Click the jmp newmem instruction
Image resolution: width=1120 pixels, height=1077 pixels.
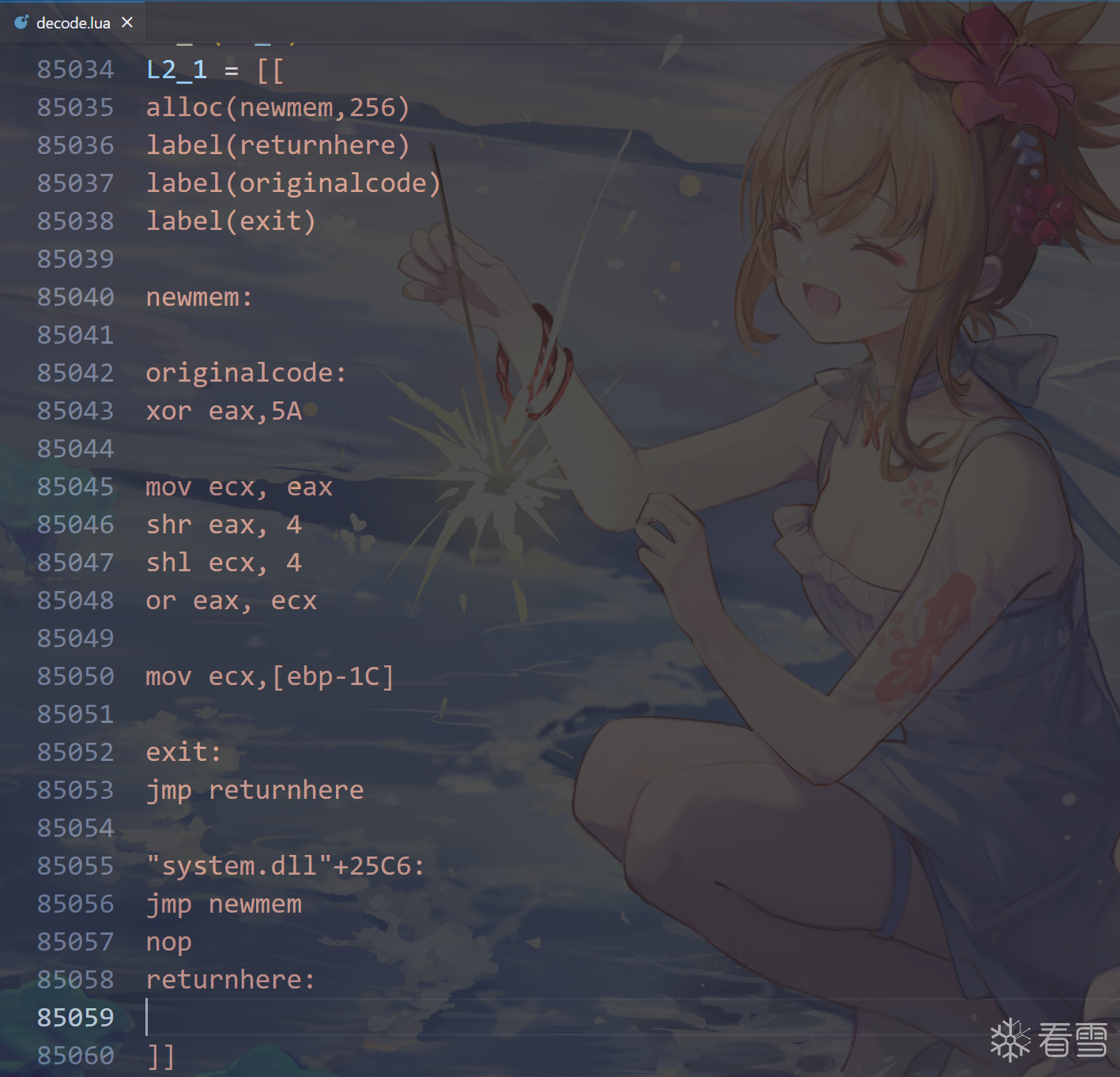coord(224,904)
